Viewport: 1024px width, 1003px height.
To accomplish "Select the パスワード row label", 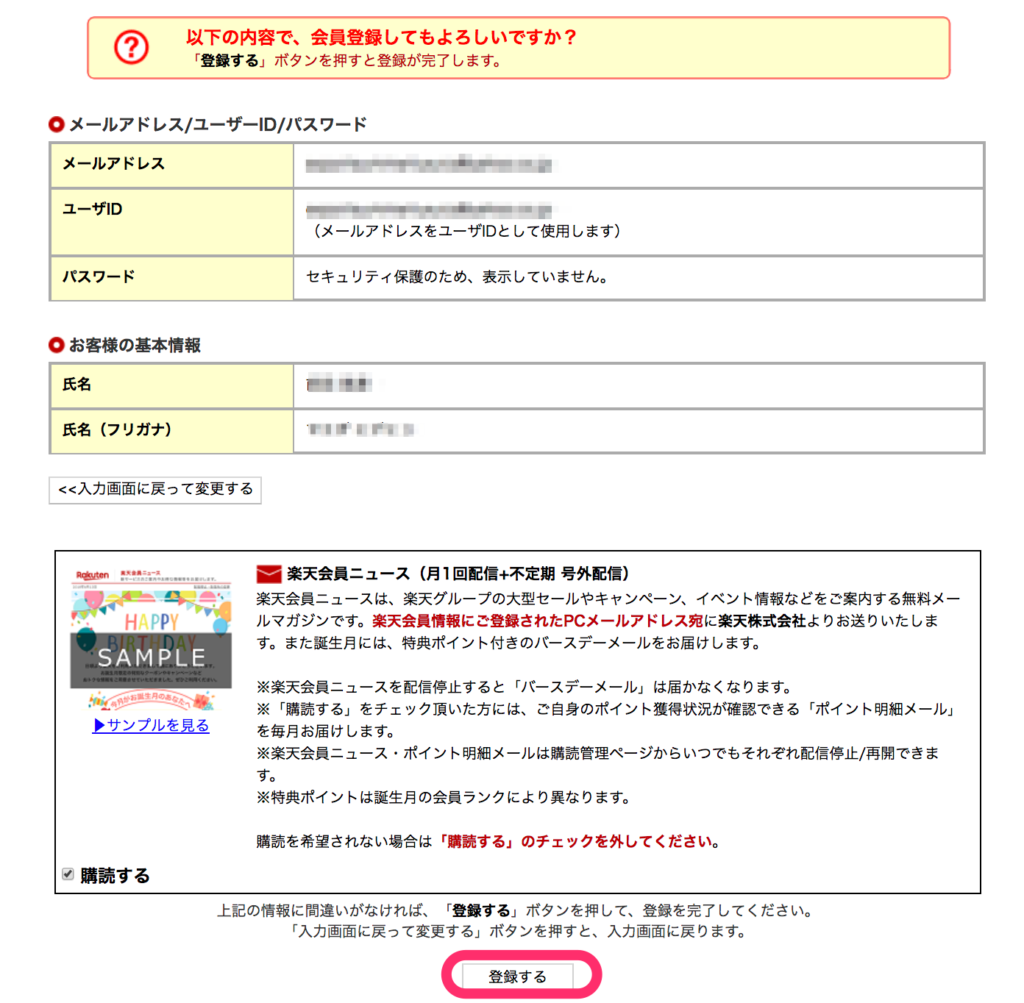I will click(98, 276).
